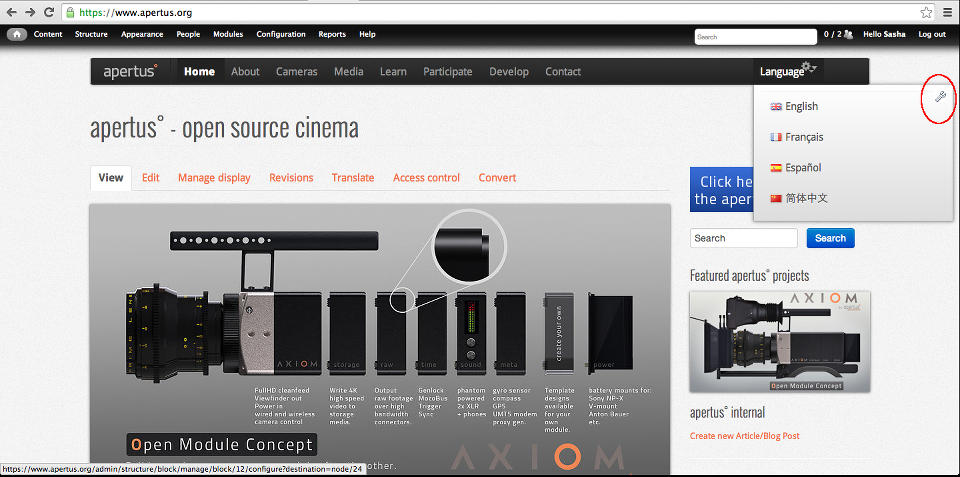Go back with the browser back arrow
The height and width of the screenshot is (477, 960).
click(x=12, y=12)
